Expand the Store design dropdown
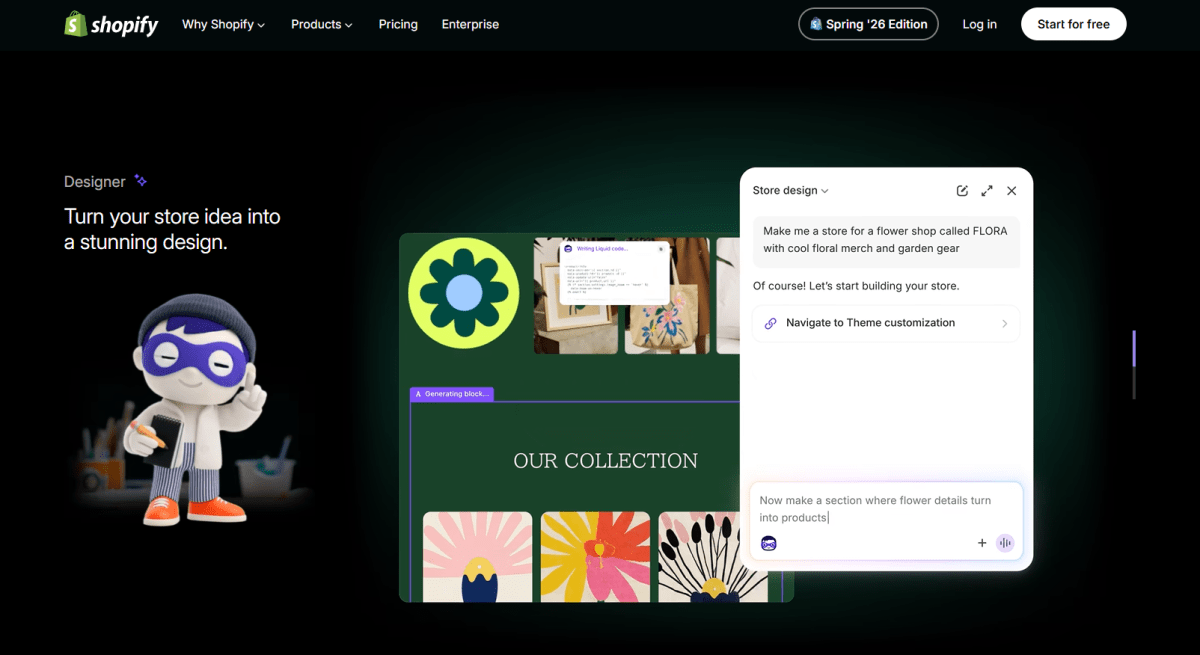The height and width of the screenshot is (655, 1200). click(790, 190)
